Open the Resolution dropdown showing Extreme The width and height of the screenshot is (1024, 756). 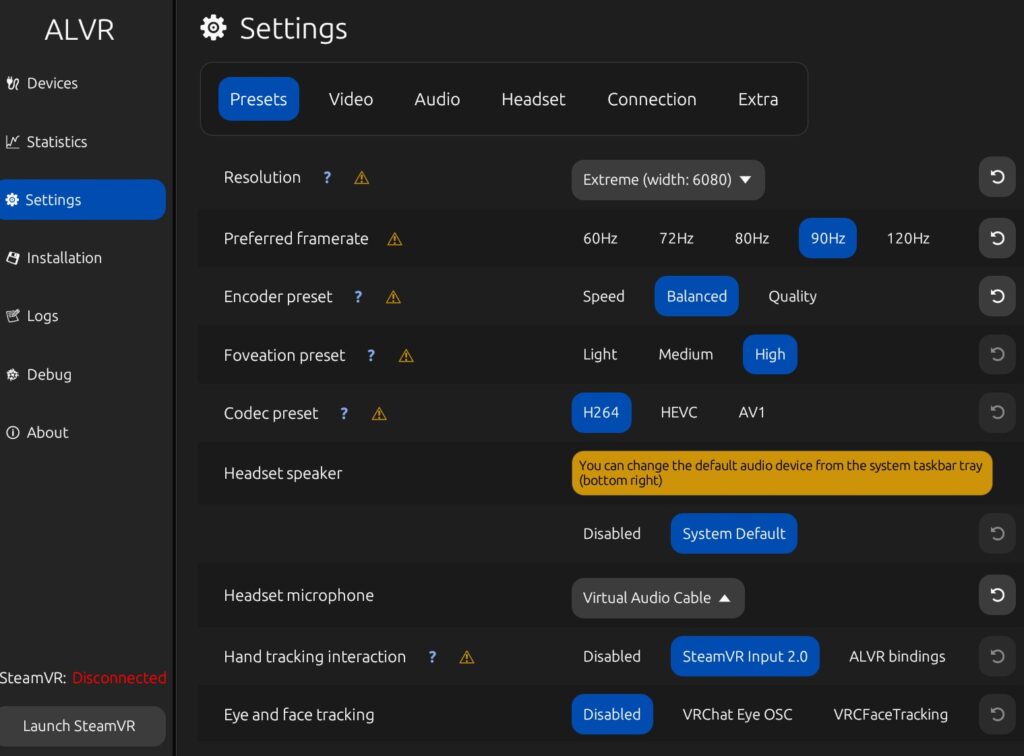[x=668, y=180]
